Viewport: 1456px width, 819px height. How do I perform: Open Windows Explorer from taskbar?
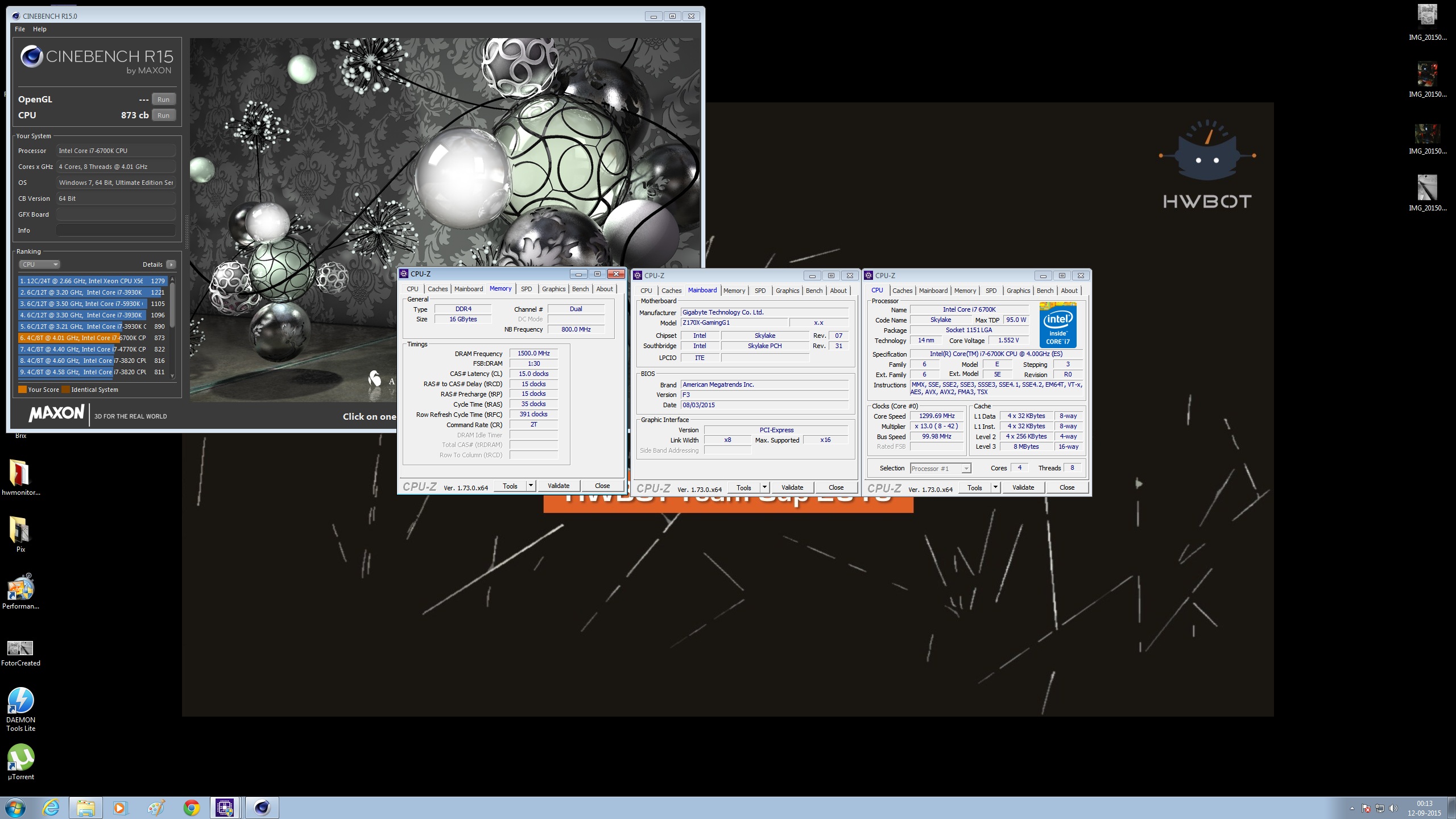click(x=86, y=808)
